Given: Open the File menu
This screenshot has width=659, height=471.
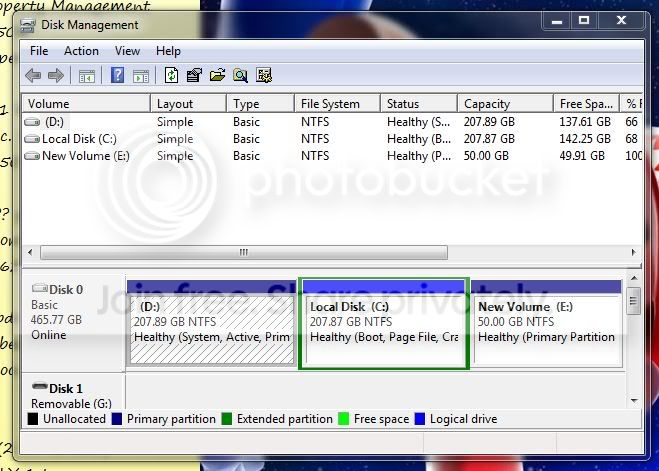Looking at the screenshot, I should pyautogui.click(x=39, y=51).
